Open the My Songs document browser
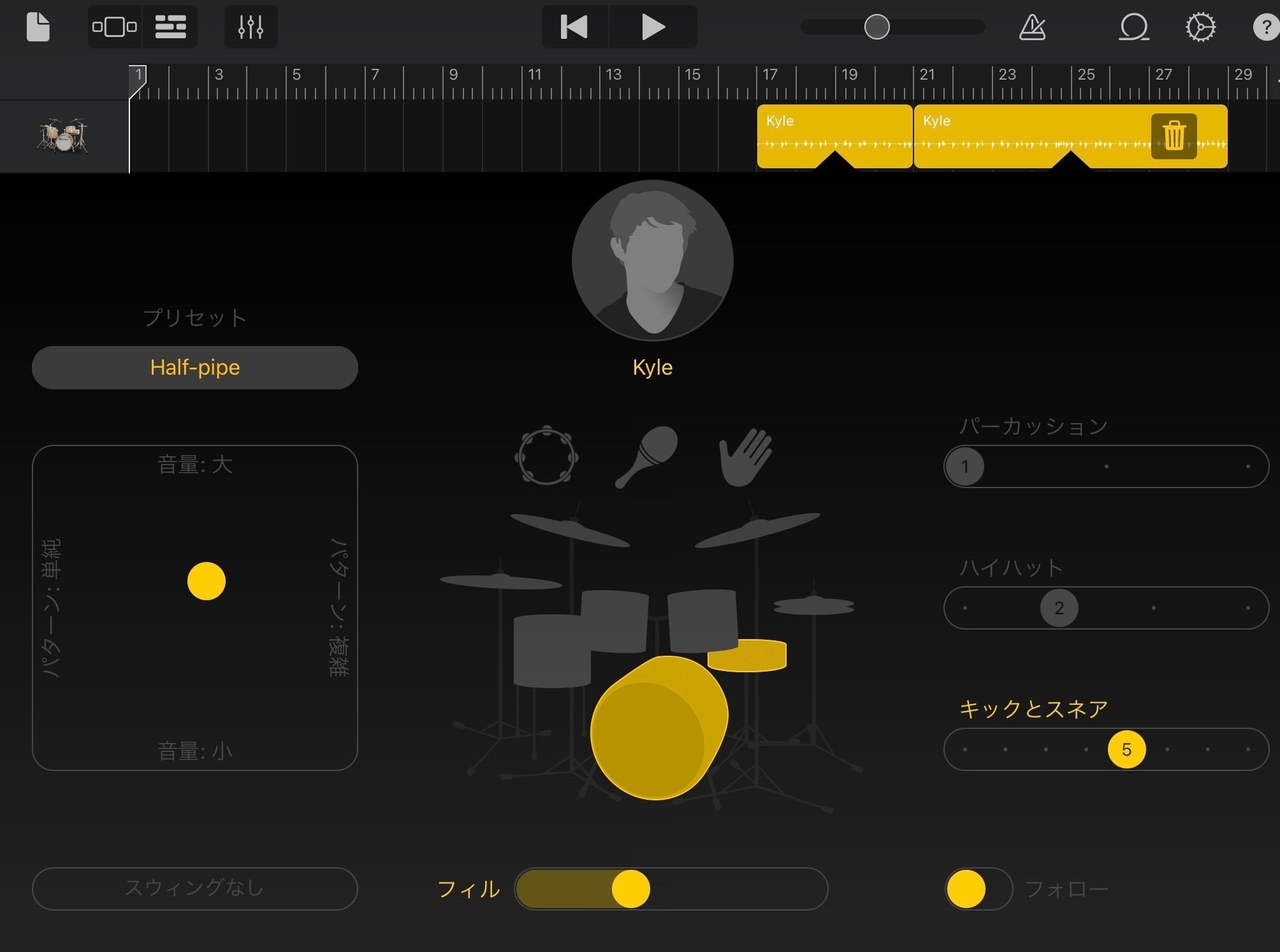Image resolution: width=1280 pixels, height=952 pixels. [x=38, y=27]
